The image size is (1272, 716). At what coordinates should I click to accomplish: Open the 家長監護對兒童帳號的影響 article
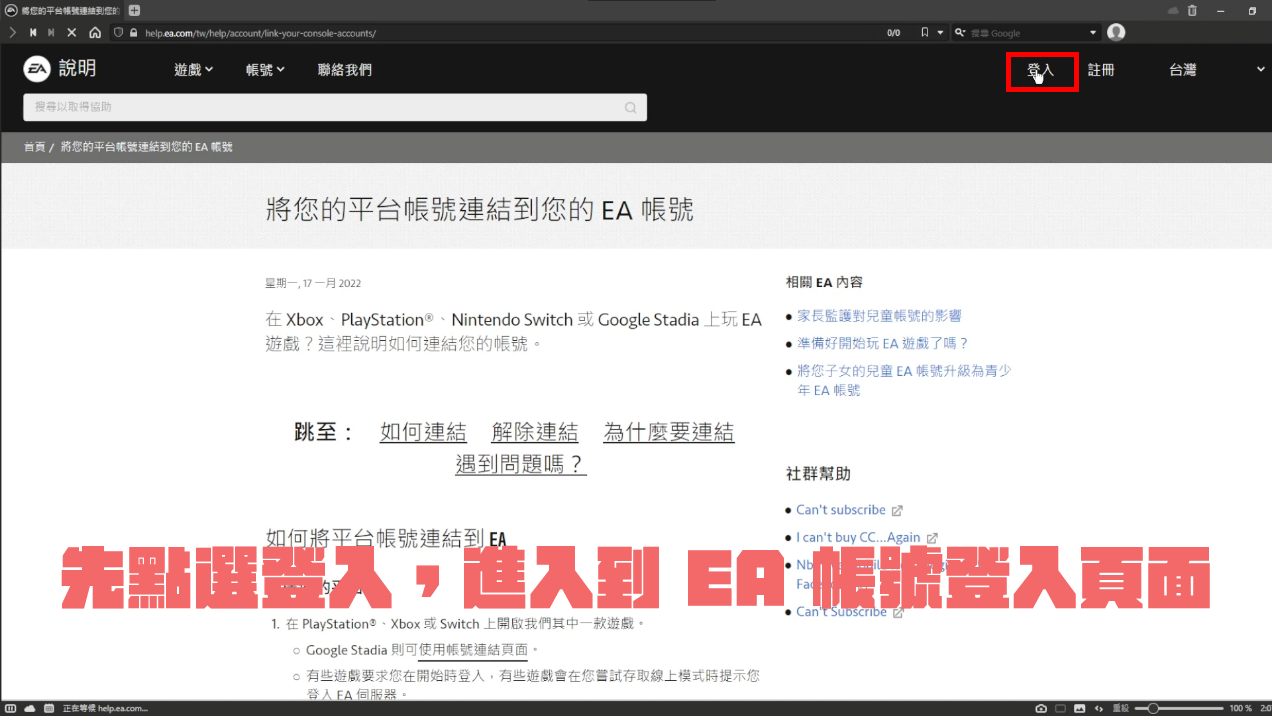pos(879,316)
